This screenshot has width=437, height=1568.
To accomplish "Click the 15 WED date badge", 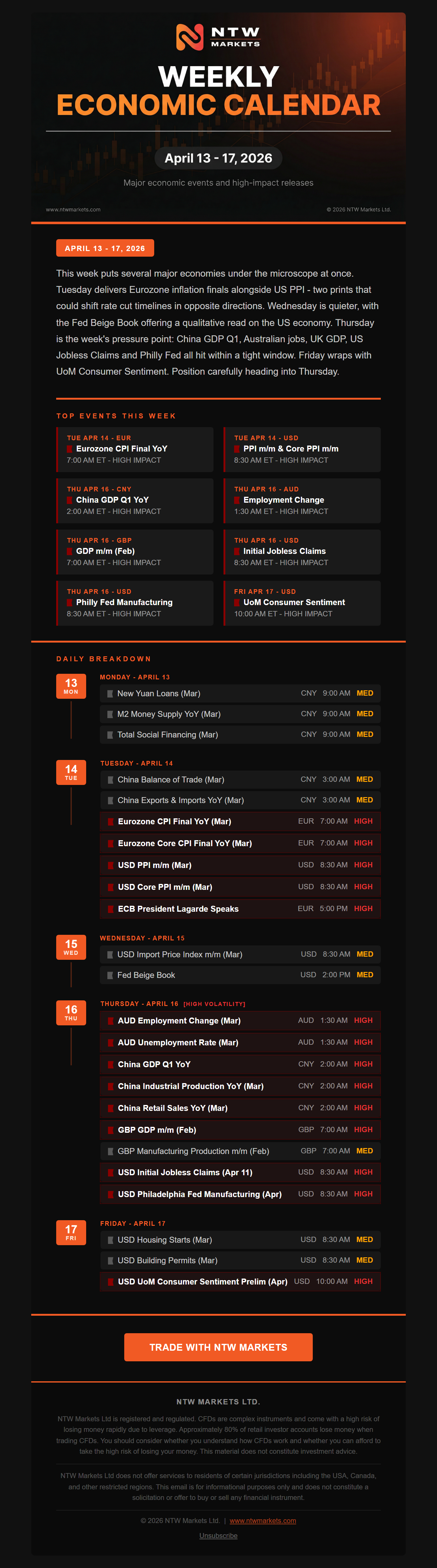I will click(71, 947).
